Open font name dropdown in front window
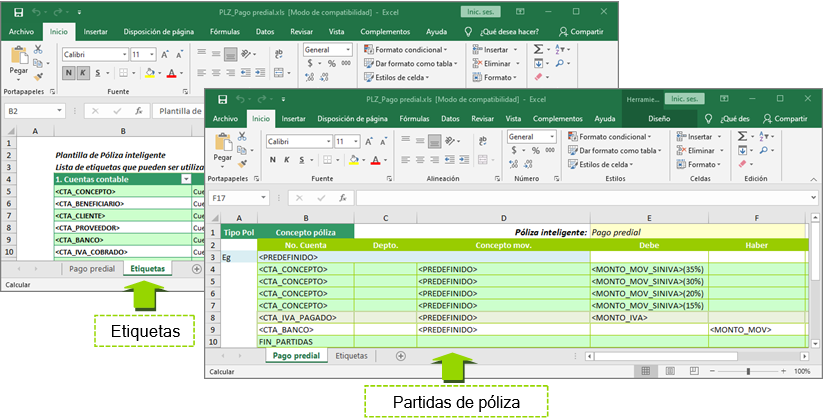The width and height of the screenshot is (824, 419). 329,141
